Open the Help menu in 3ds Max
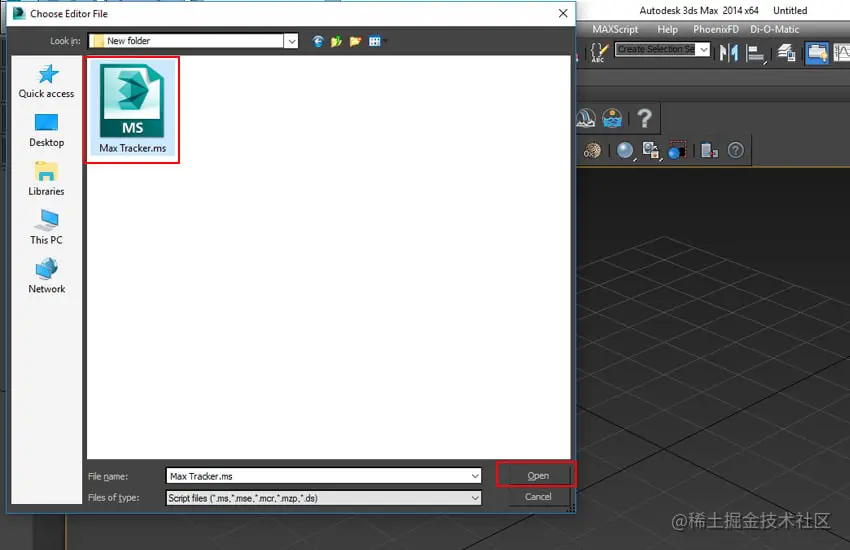The height and width of the screenshot is (550, 850). point(667,29)
